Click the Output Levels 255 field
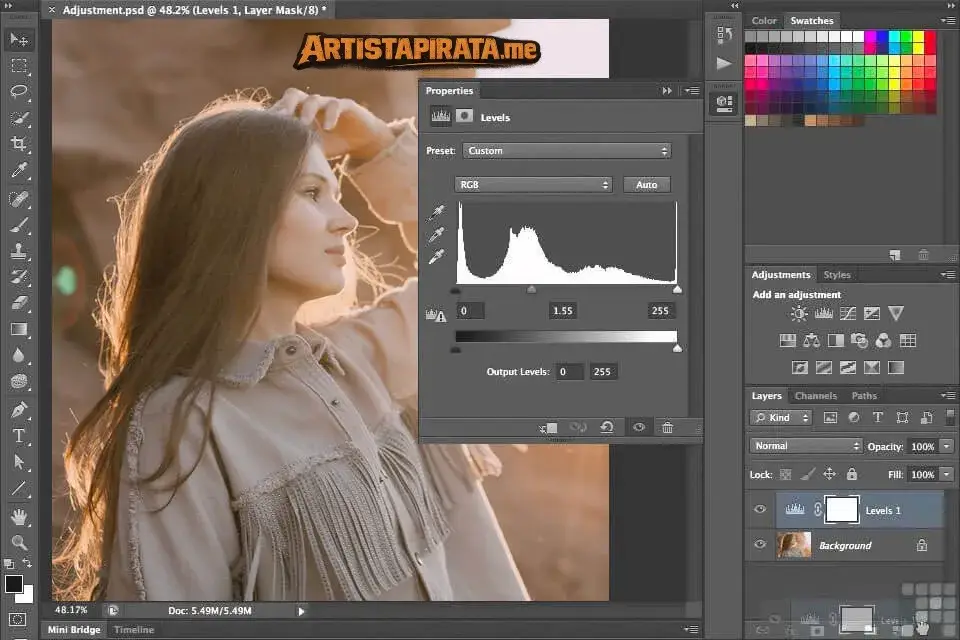This screenshot has width=960, height=640. click(x=602, y=371)
